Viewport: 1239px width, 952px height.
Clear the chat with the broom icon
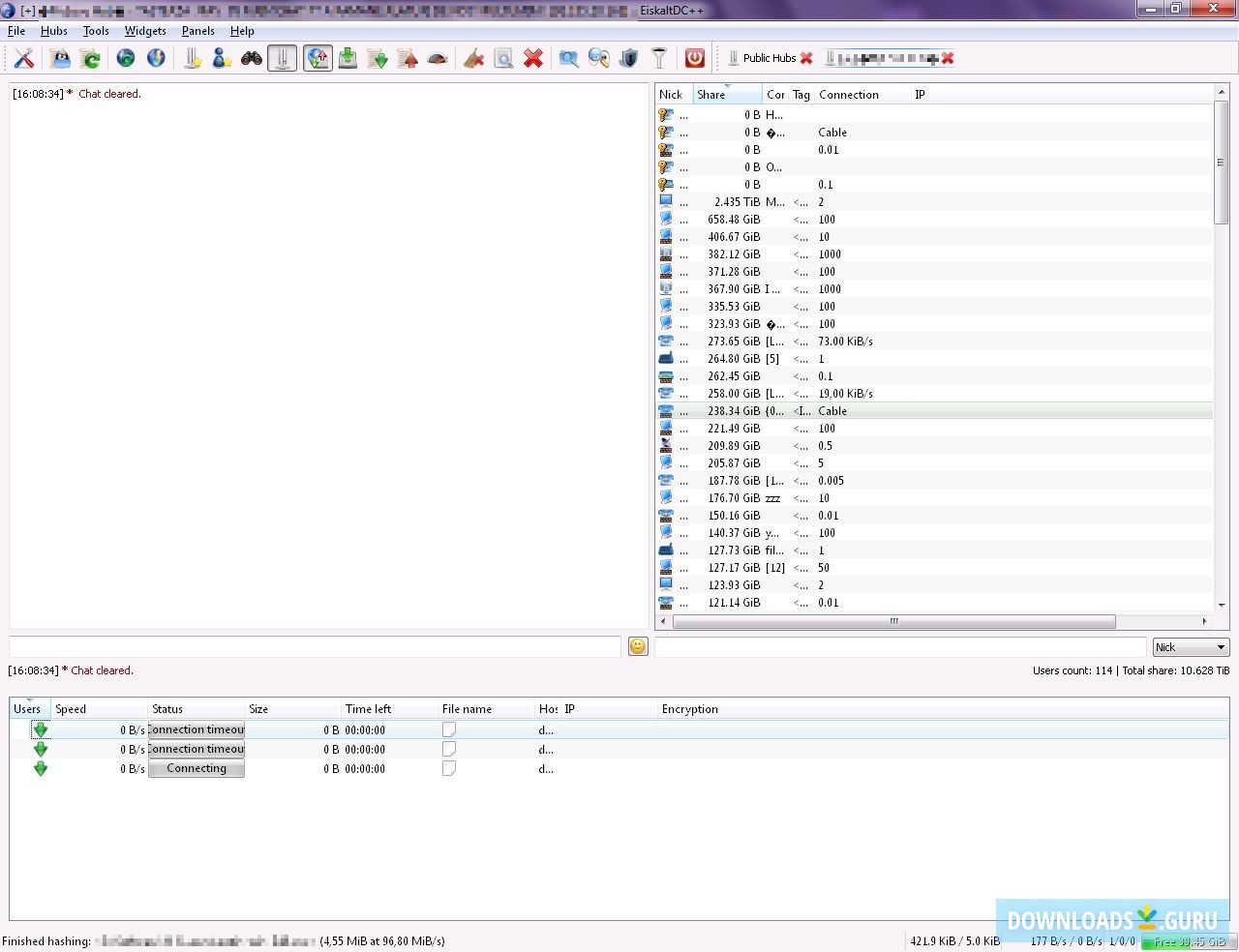[x=473, y=58]
